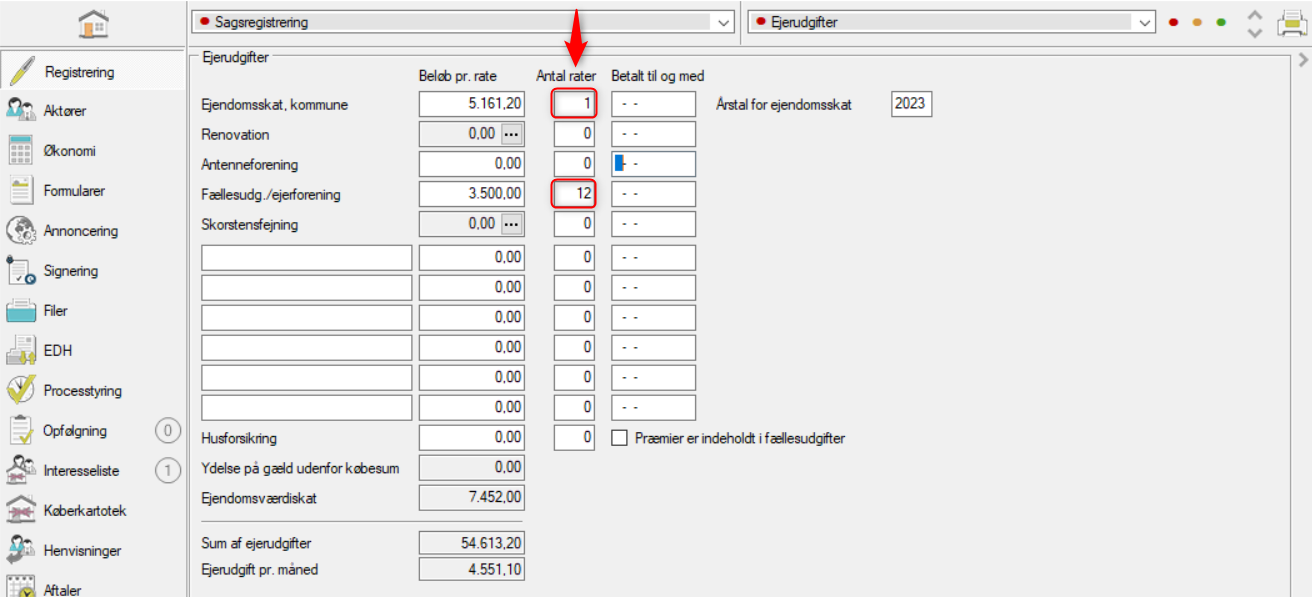Select the Annoncering menu item
Screen dimensions: 1312x597
click(81, 231)
